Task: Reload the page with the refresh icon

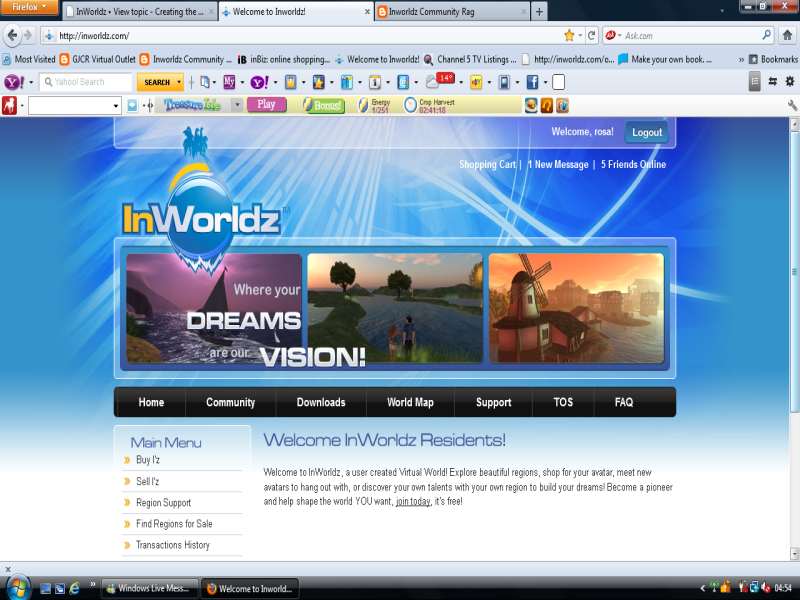Action: (x=591, y=35)
